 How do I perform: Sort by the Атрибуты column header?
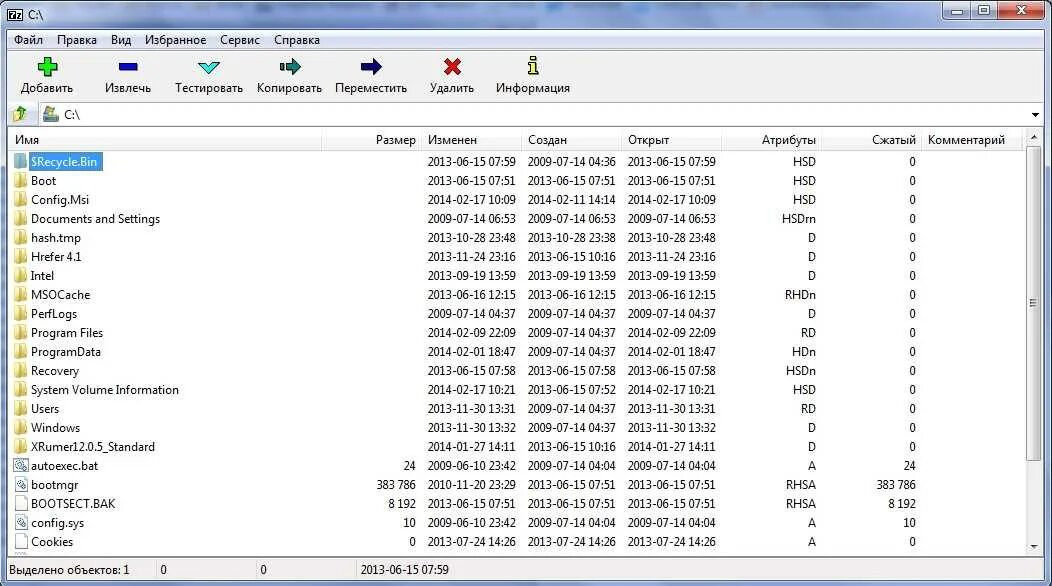coord(772,140)
